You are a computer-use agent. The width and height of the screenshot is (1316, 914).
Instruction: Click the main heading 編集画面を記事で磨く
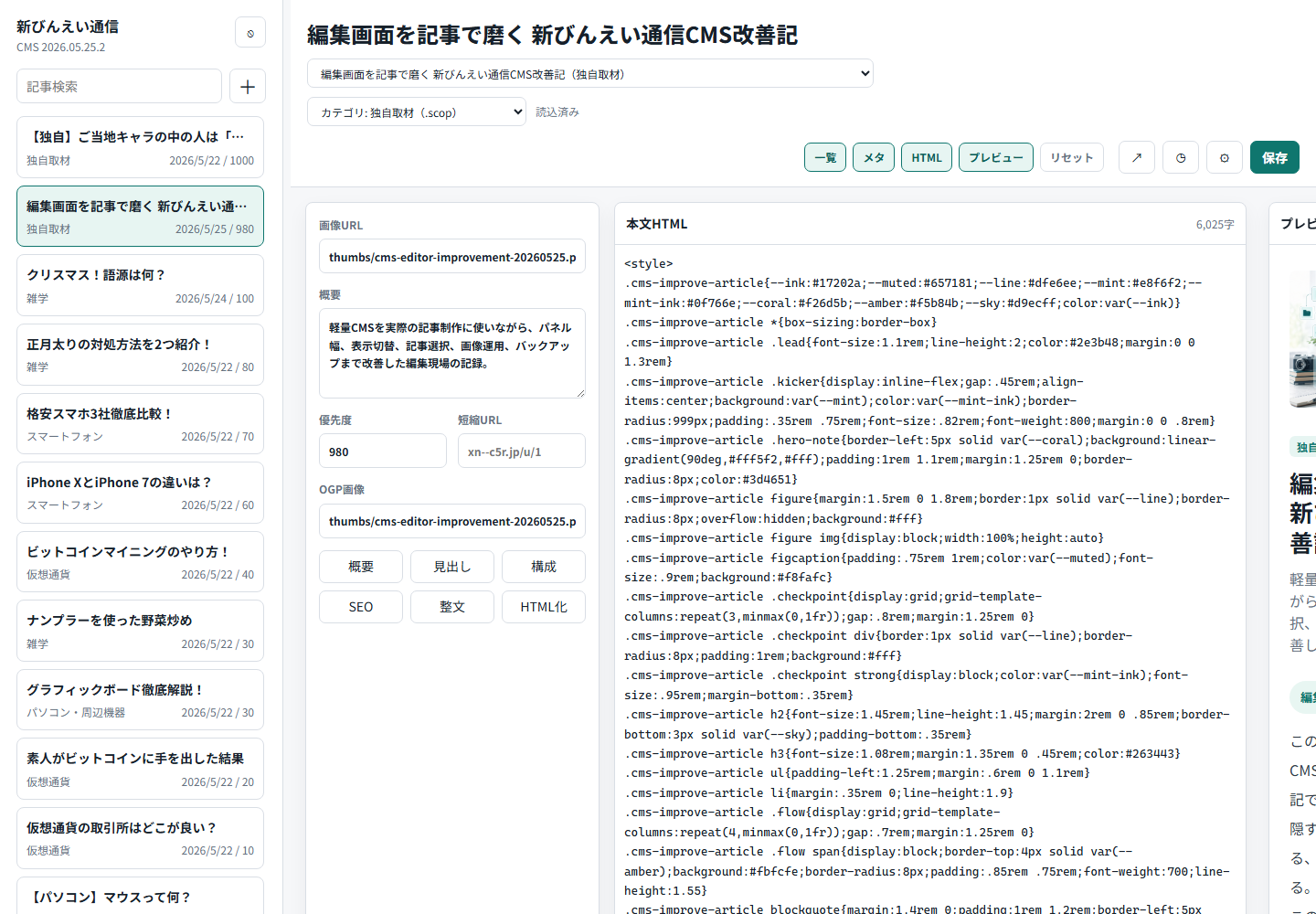552,35
